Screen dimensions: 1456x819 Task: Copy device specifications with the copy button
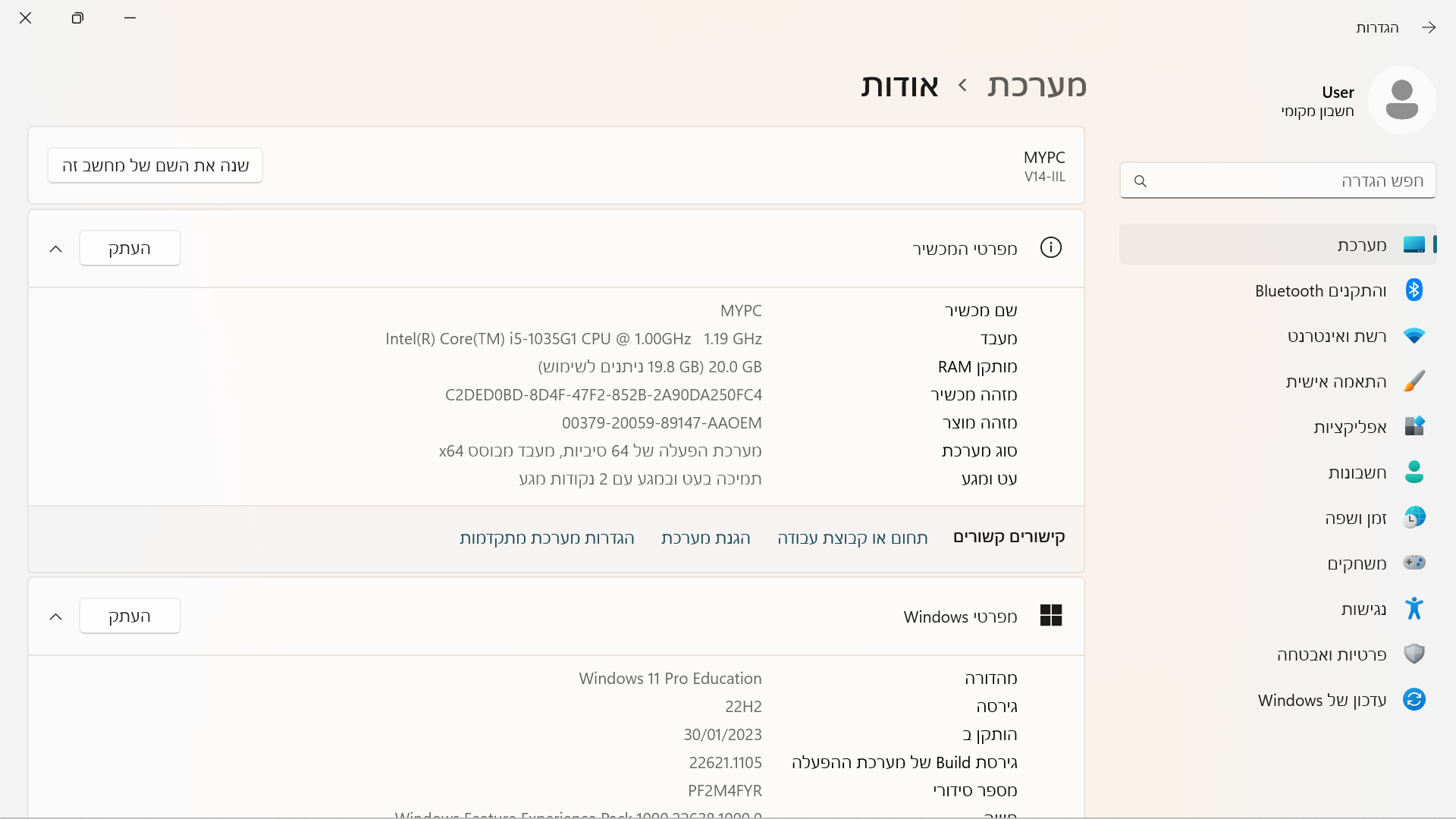pos(130,249)
